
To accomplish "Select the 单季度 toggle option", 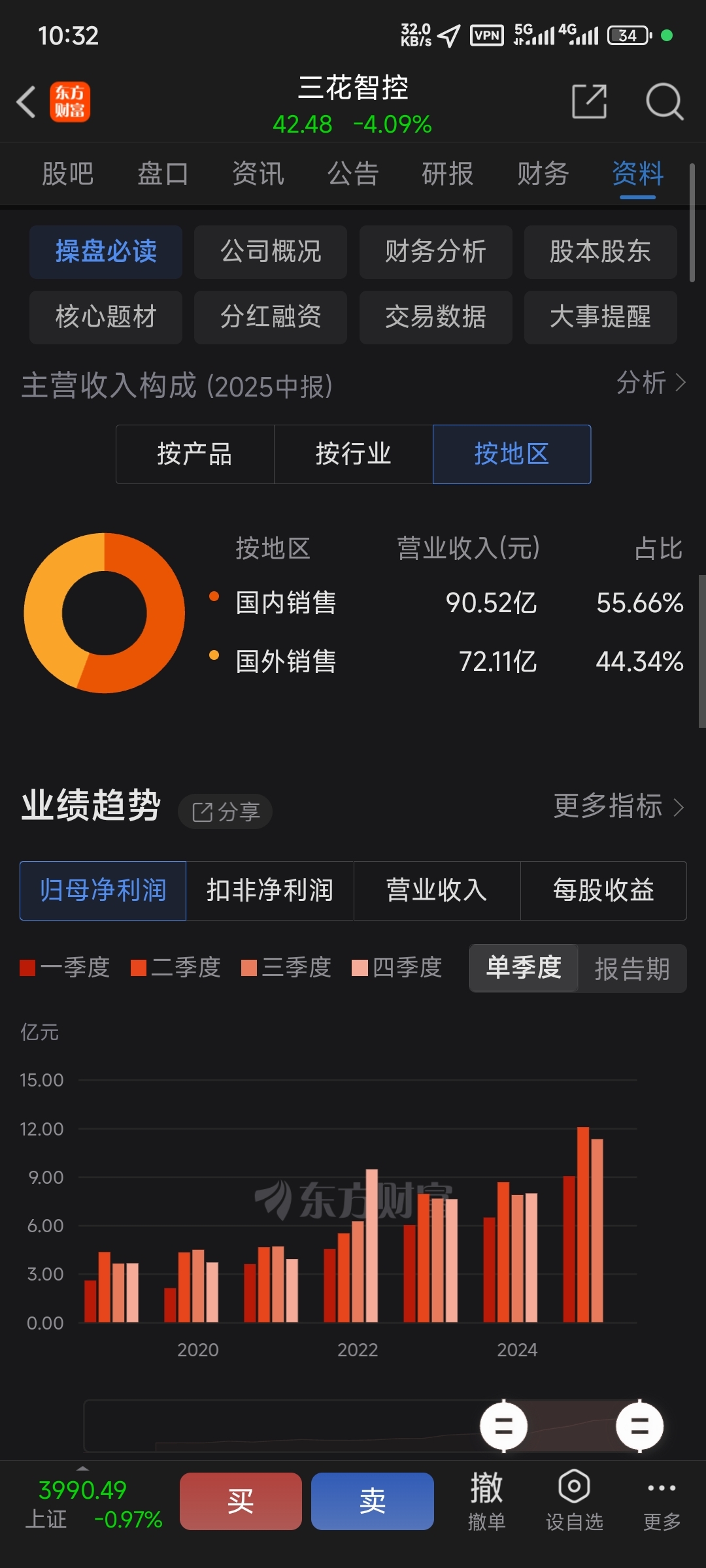I will pos(524,968).
